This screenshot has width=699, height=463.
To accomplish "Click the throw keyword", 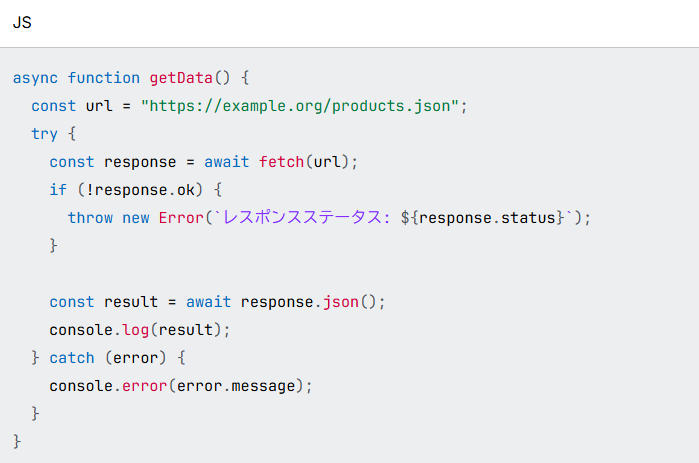I will point(90,218).
